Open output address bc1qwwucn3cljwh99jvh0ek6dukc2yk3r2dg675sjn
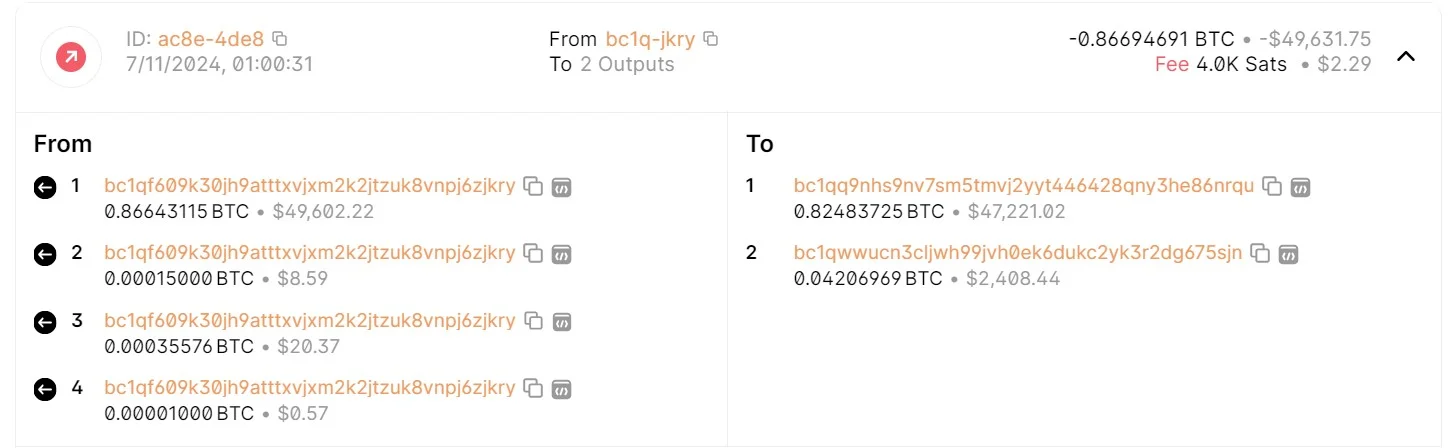 click(1018, 253)
